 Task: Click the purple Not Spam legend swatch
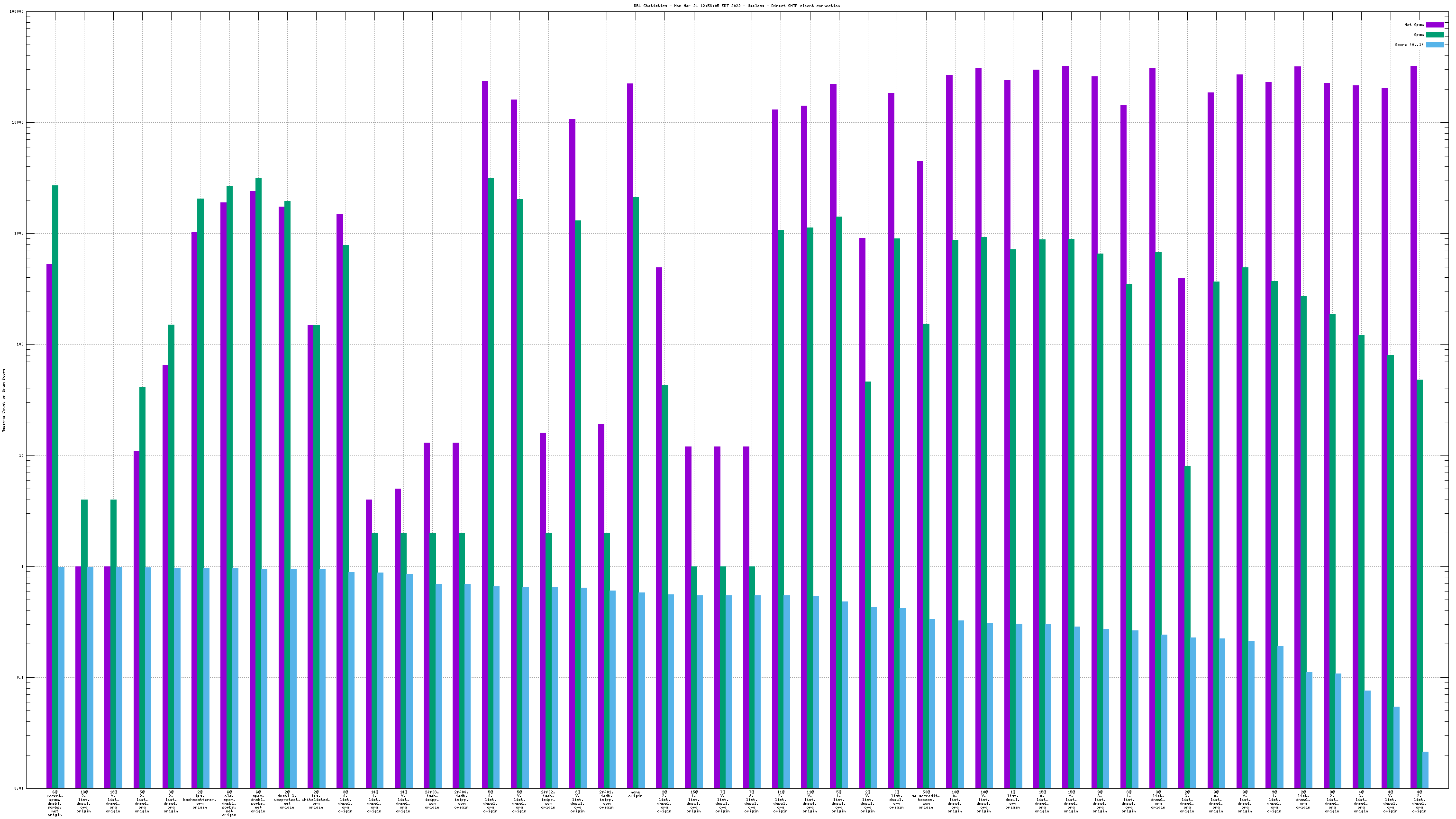[x=1435, y=25]
